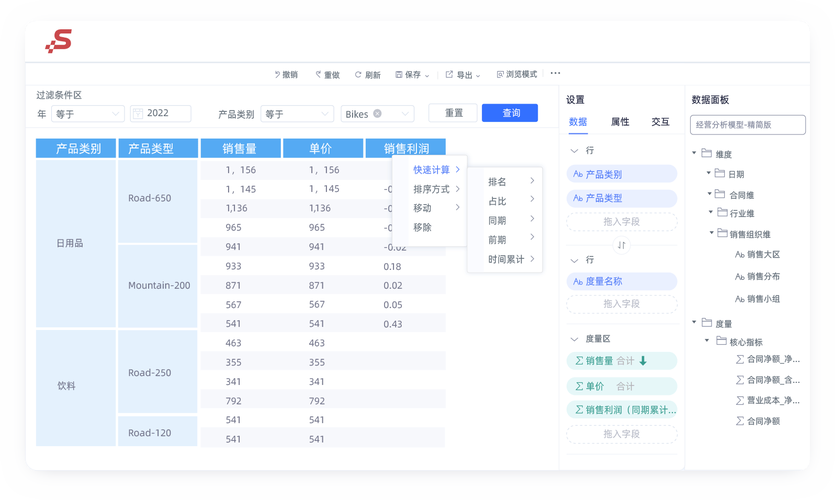
Task: Open the three-dots more options menu
Action: (x=555, y=73)
